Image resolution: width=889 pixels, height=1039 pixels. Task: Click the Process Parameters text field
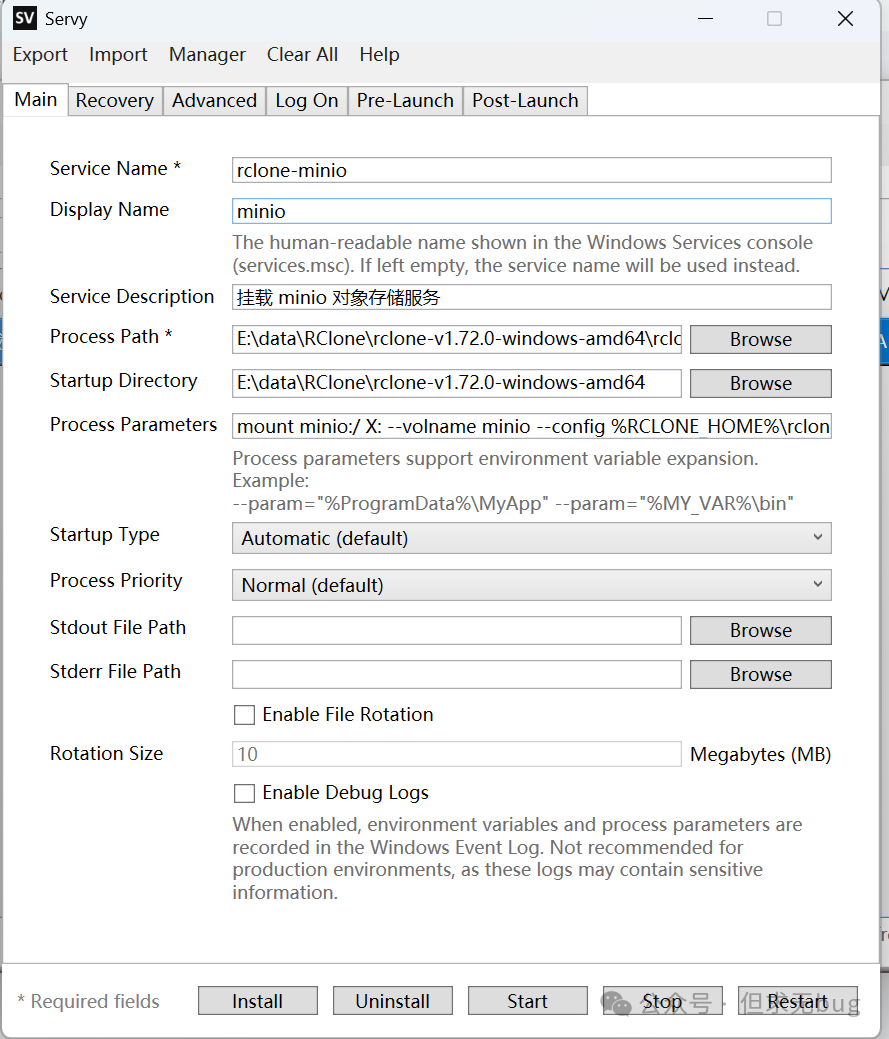point(531,427)
